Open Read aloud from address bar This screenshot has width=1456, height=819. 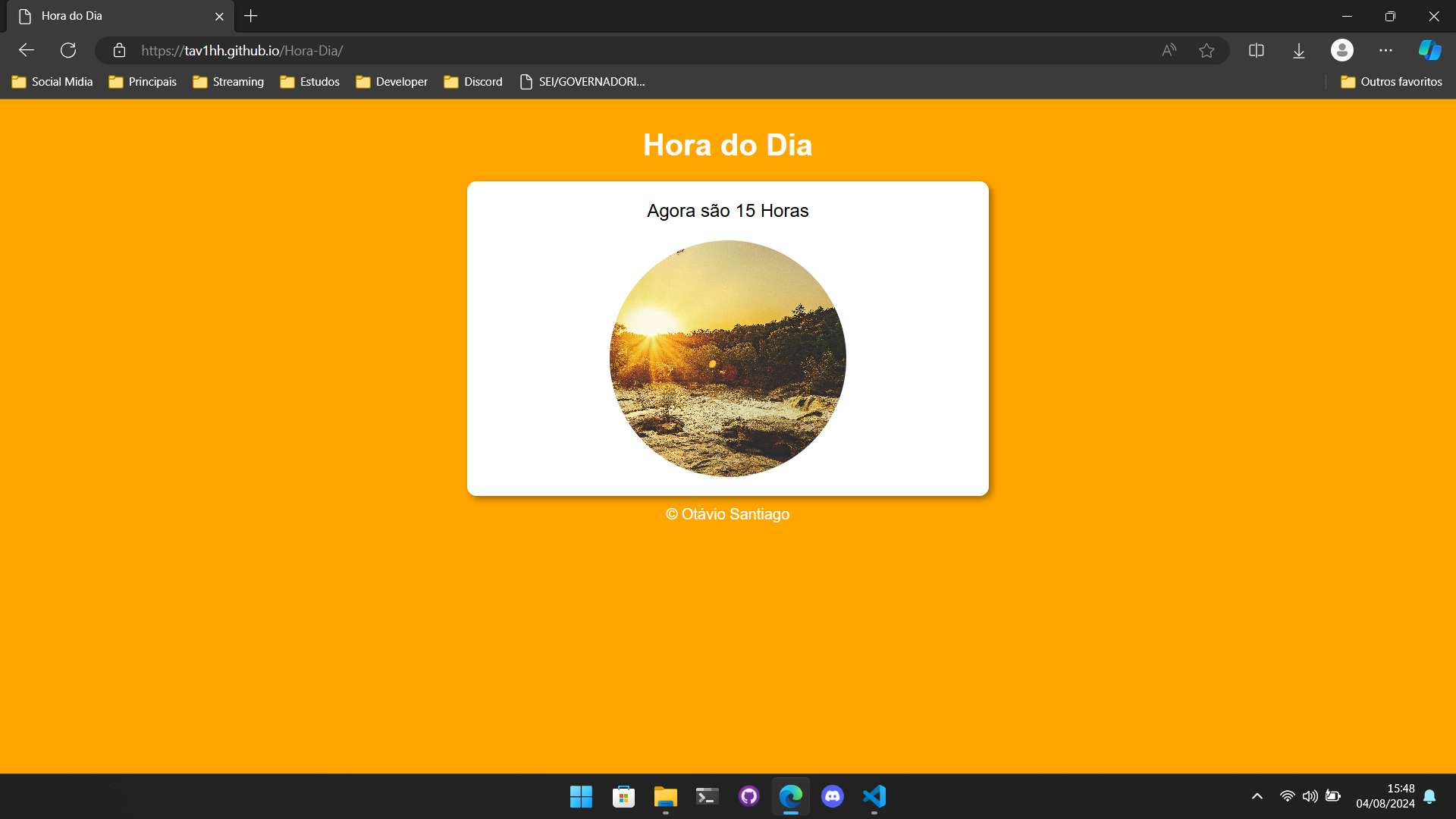click(x=1169, y=51)
